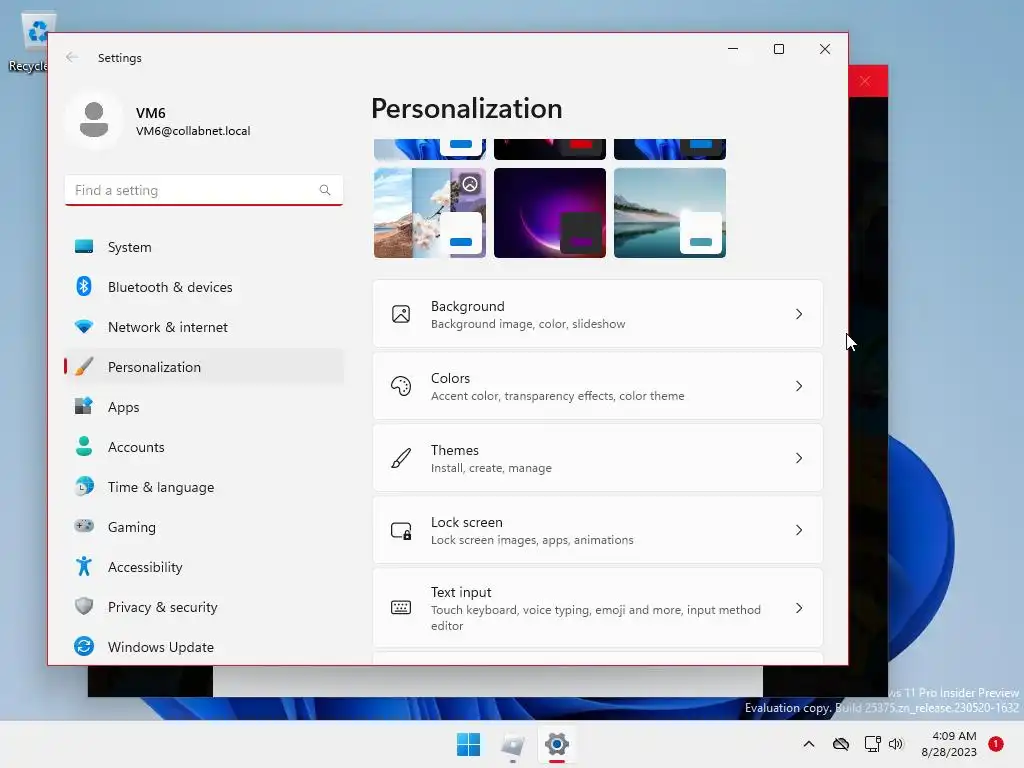Go to Bluetooth & devices
This screenshot has width=1024, height=768.
pos(204,287)
